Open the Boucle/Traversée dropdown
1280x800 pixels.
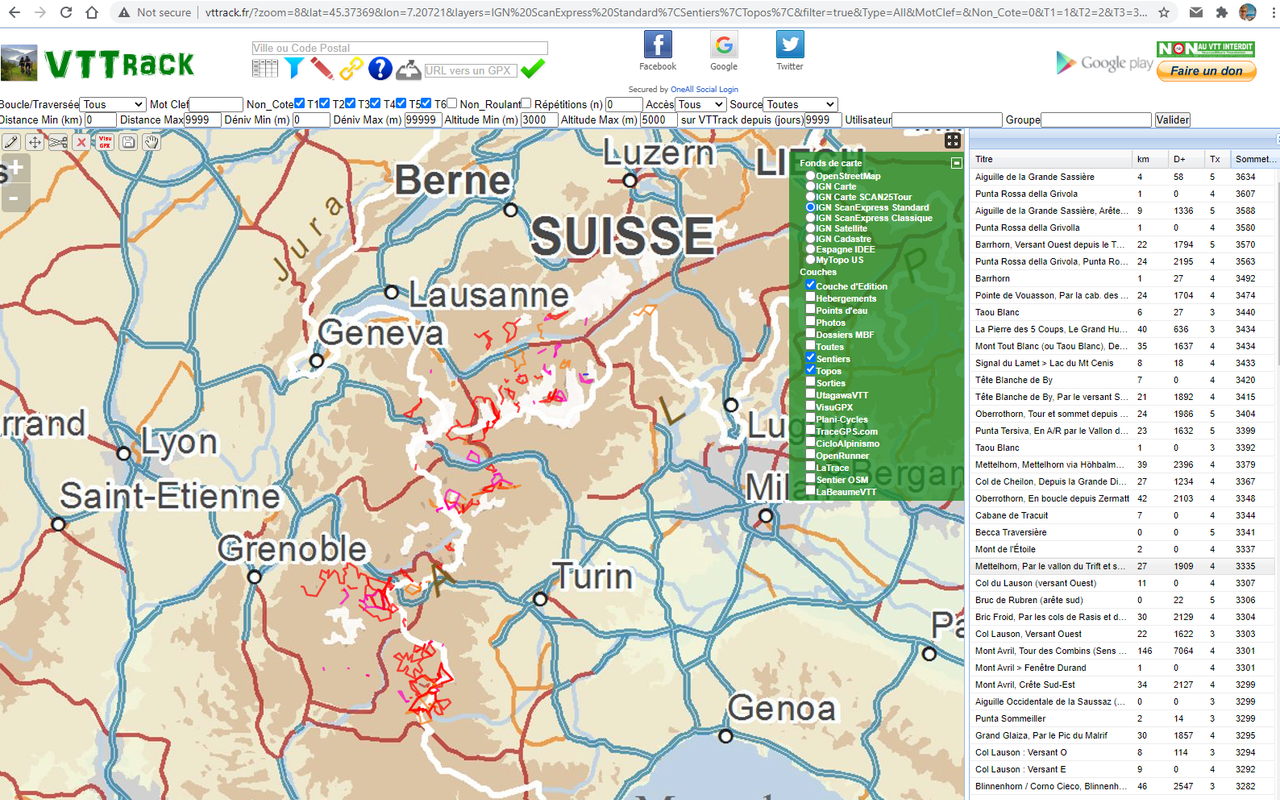click(x=113, y=103)
